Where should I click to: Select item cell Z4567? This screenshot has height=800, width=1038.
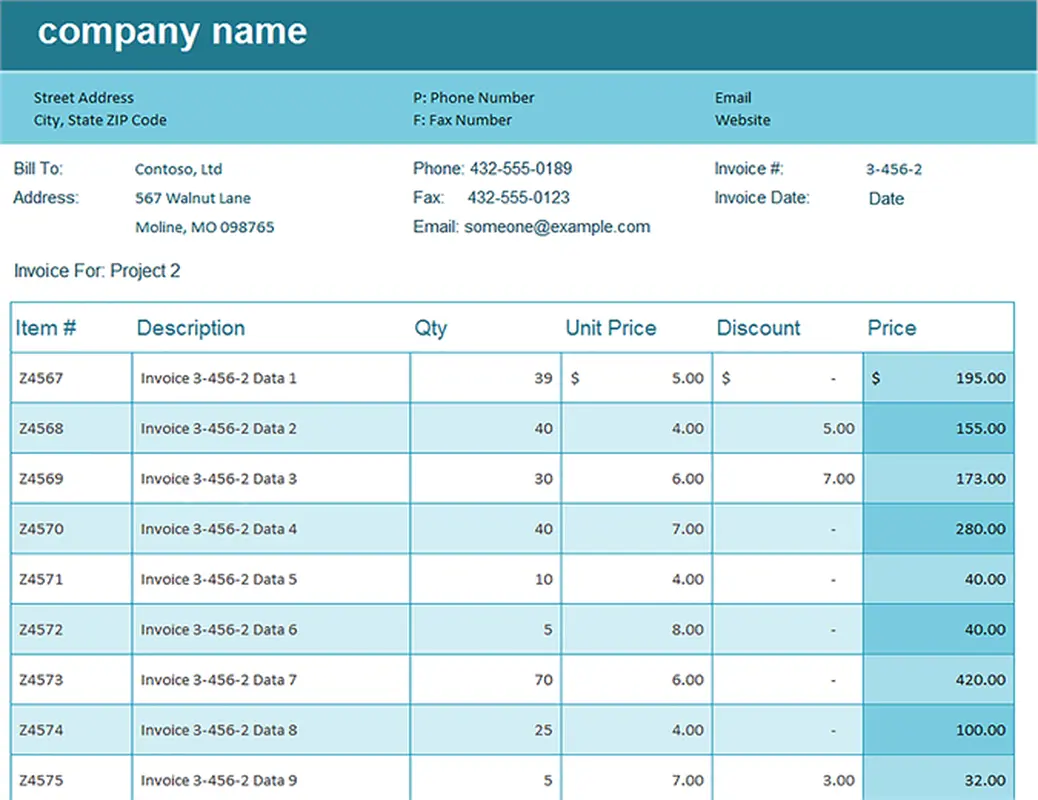coord(40,379)
